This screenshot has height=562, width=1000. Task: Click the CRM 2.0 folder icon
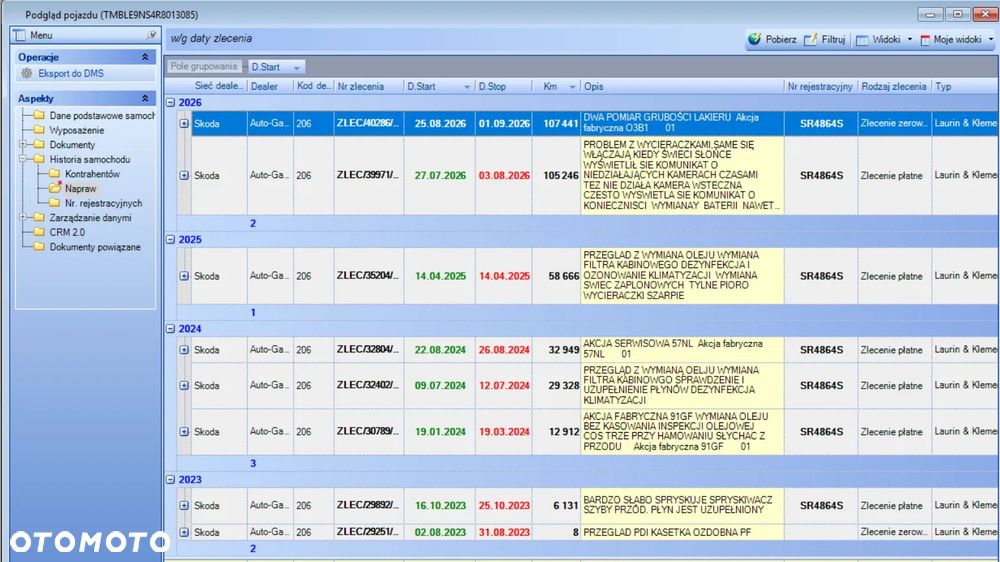point(39,232)
